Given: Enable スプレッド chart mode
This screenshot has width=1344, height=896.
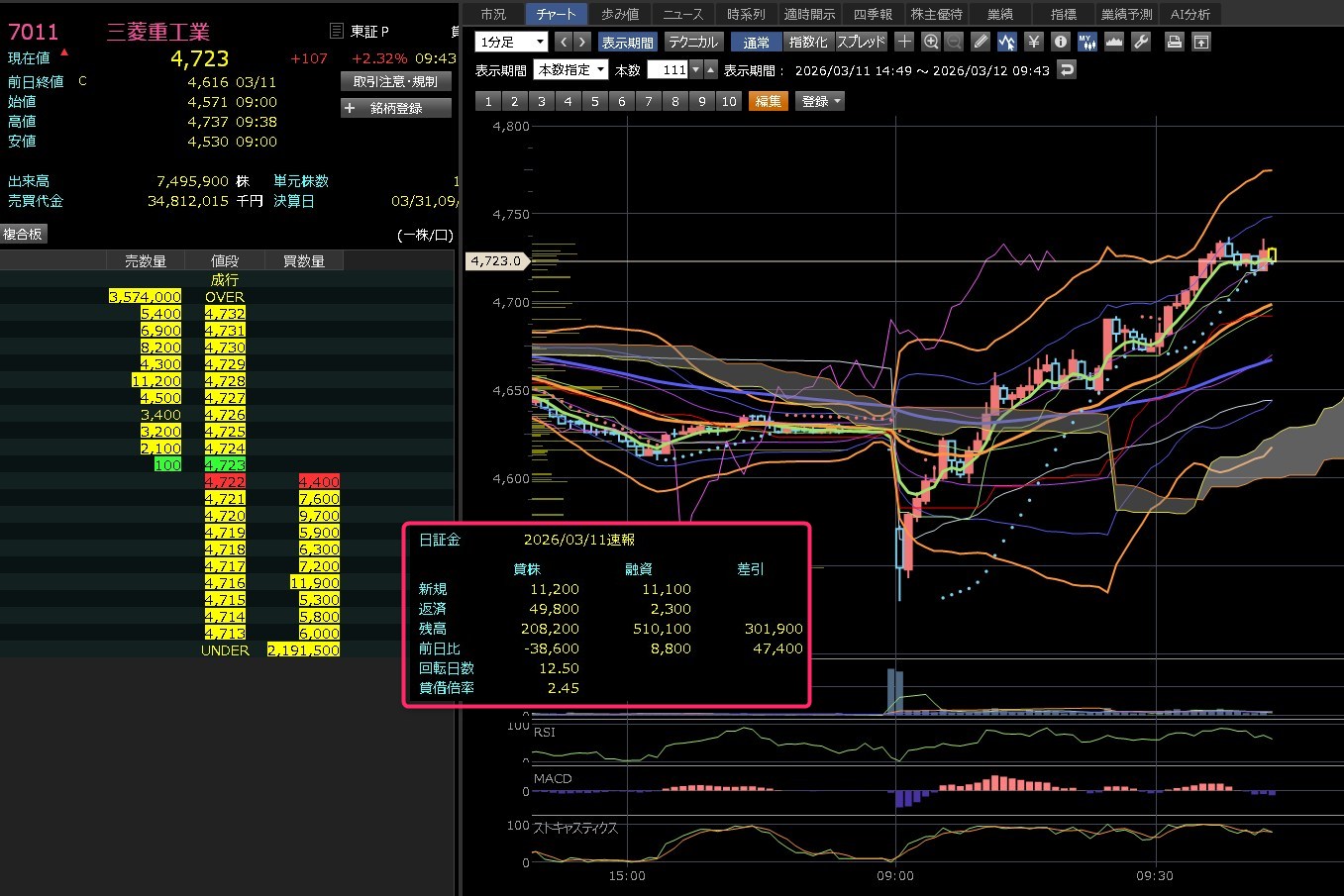Looking at the screenshot, I should pos(861,43).
